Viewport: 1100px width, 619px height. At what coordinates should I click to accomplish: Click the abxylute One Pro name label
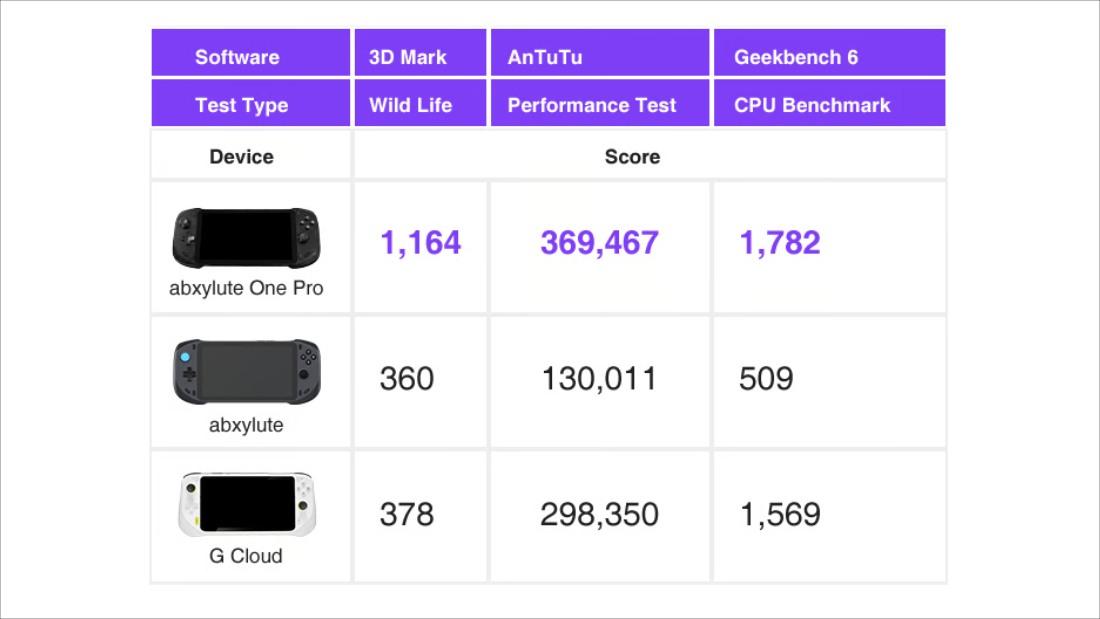click(246, 289)
